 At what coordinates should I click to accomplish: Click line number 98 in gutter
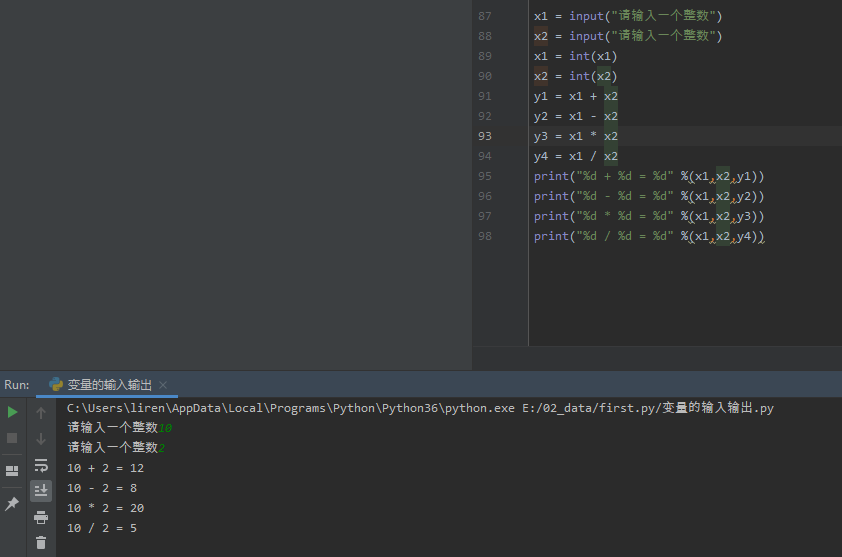click(485, 236)
